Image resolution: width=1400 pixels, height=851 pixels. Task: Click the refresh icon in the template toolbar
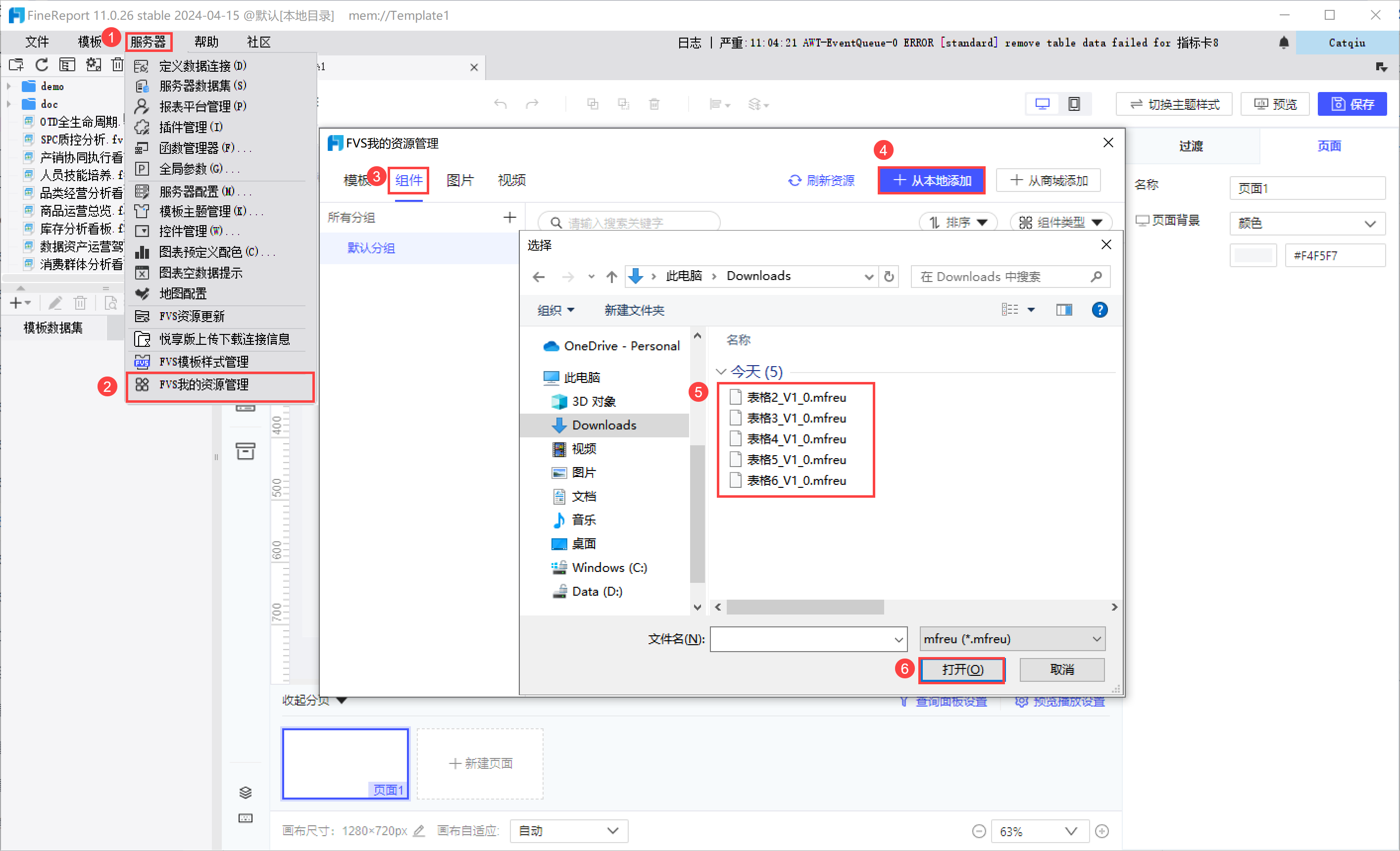click(42, 65)
